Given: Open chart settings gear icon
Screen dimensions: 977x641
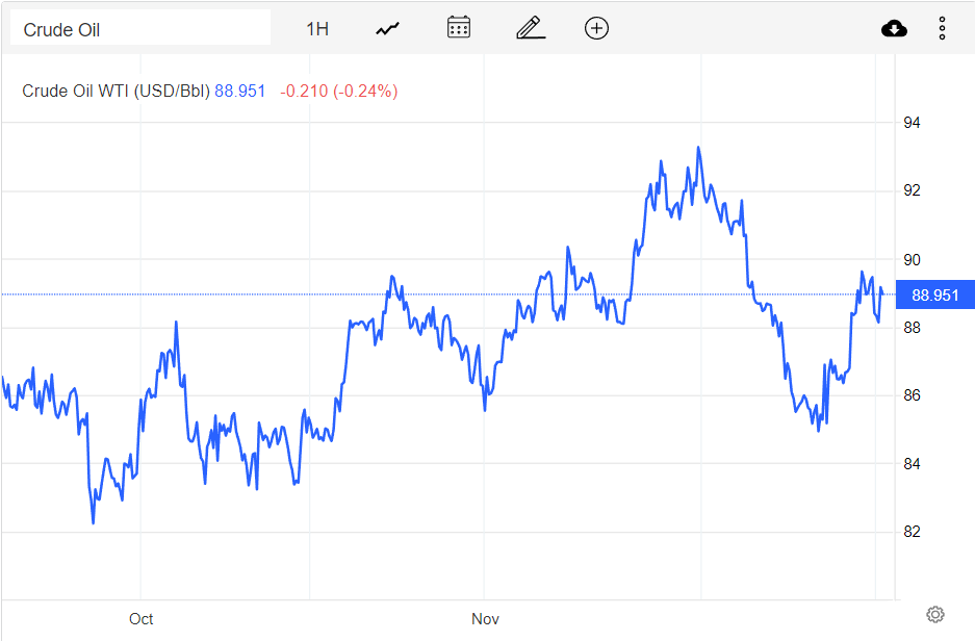Looking at the screenshot, I should pos(935,614).
